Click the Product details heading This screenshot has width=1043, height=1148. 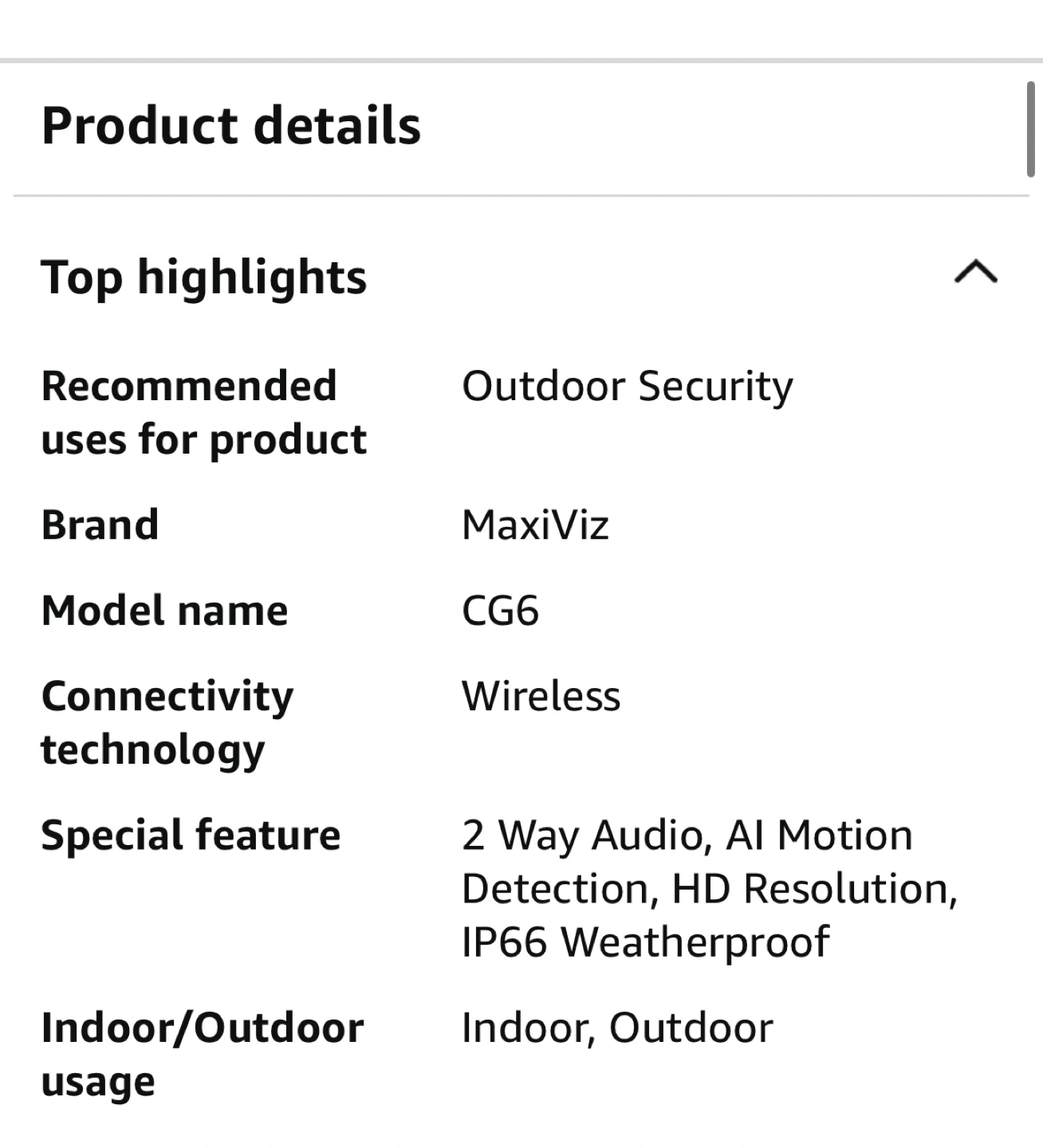coord(230,126)
